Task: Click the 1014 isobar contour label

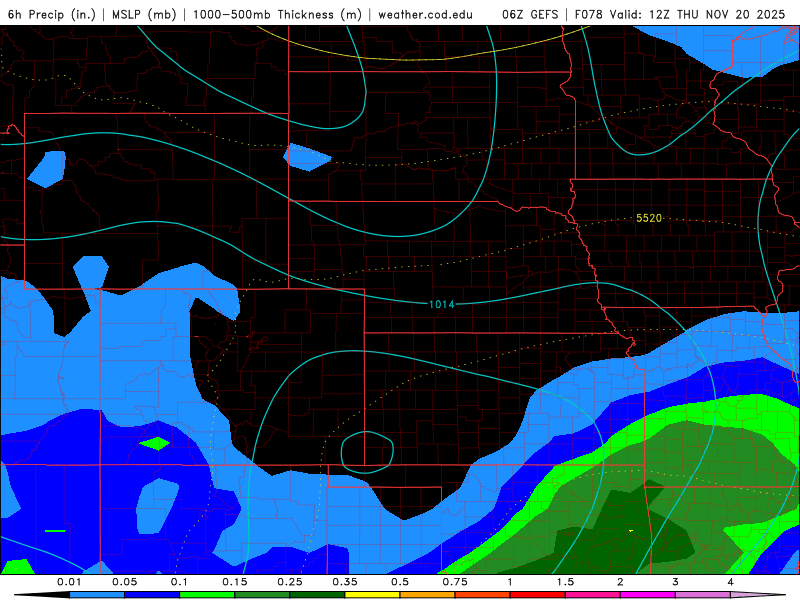Action: click(x=442, y=305)
